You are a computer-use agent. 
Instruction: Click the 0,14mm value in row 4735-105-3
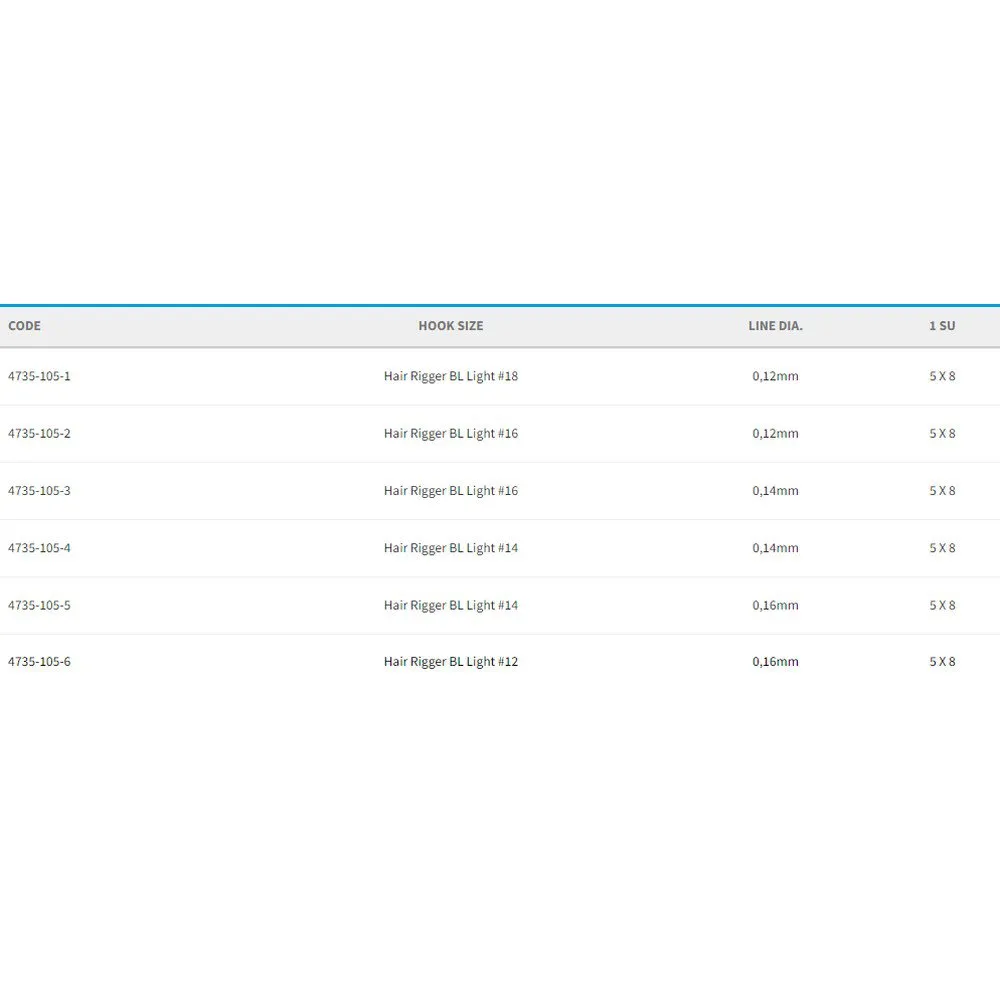[775, 491]
